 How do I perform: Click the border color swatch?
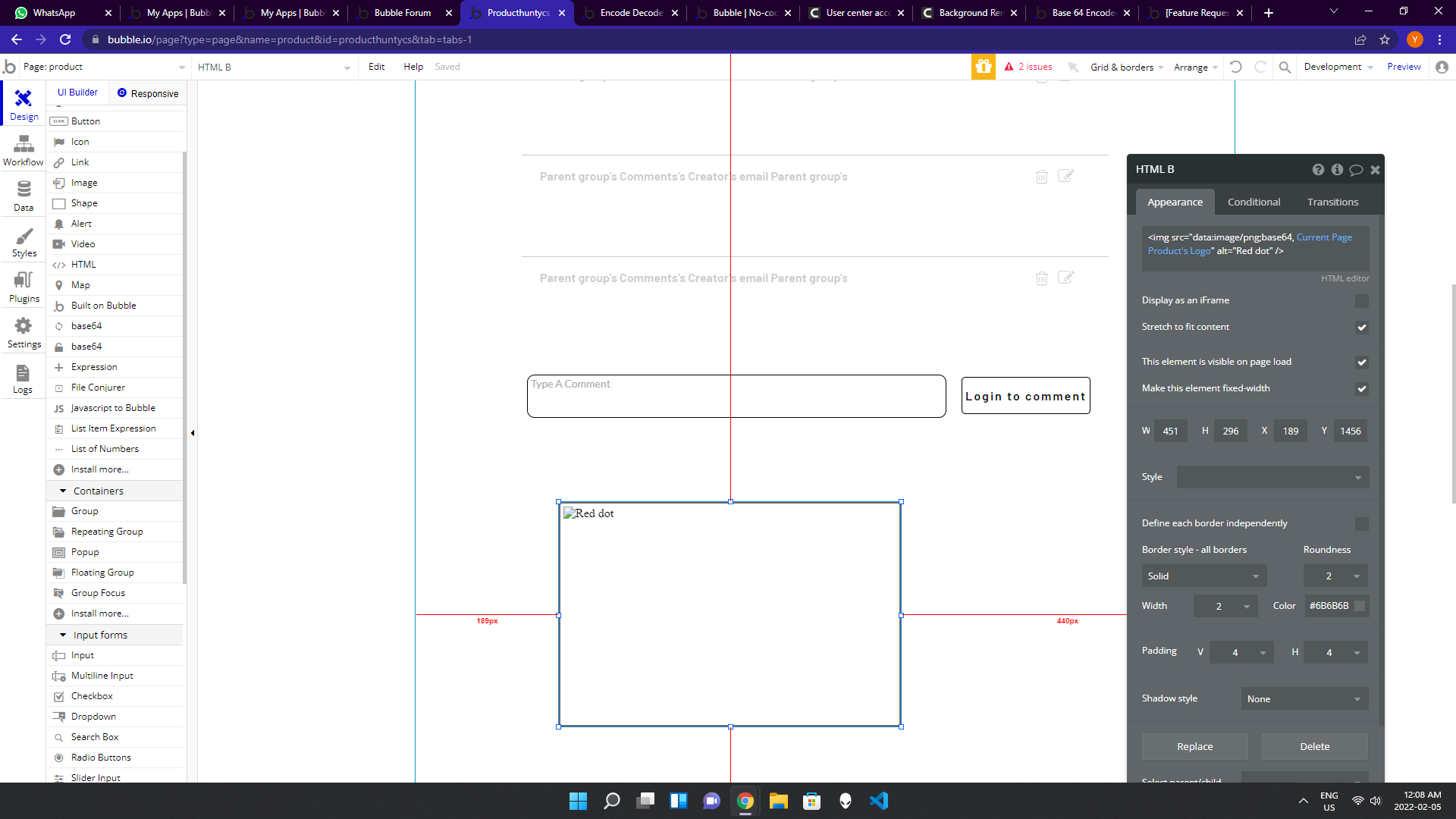1360,606
